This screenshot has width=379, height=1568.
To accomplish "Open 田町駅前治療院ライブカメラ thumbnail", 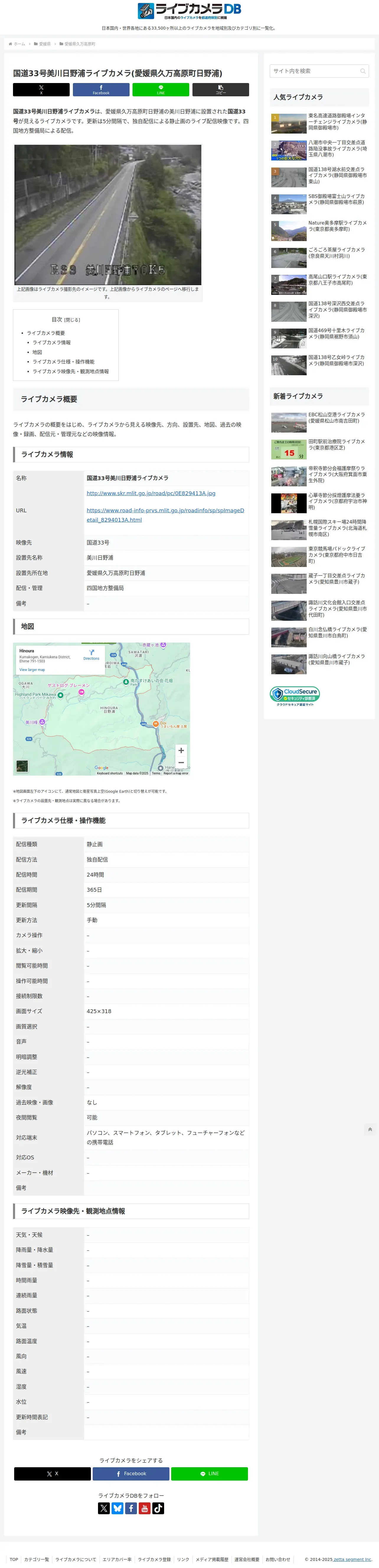I will coord(288,449).
